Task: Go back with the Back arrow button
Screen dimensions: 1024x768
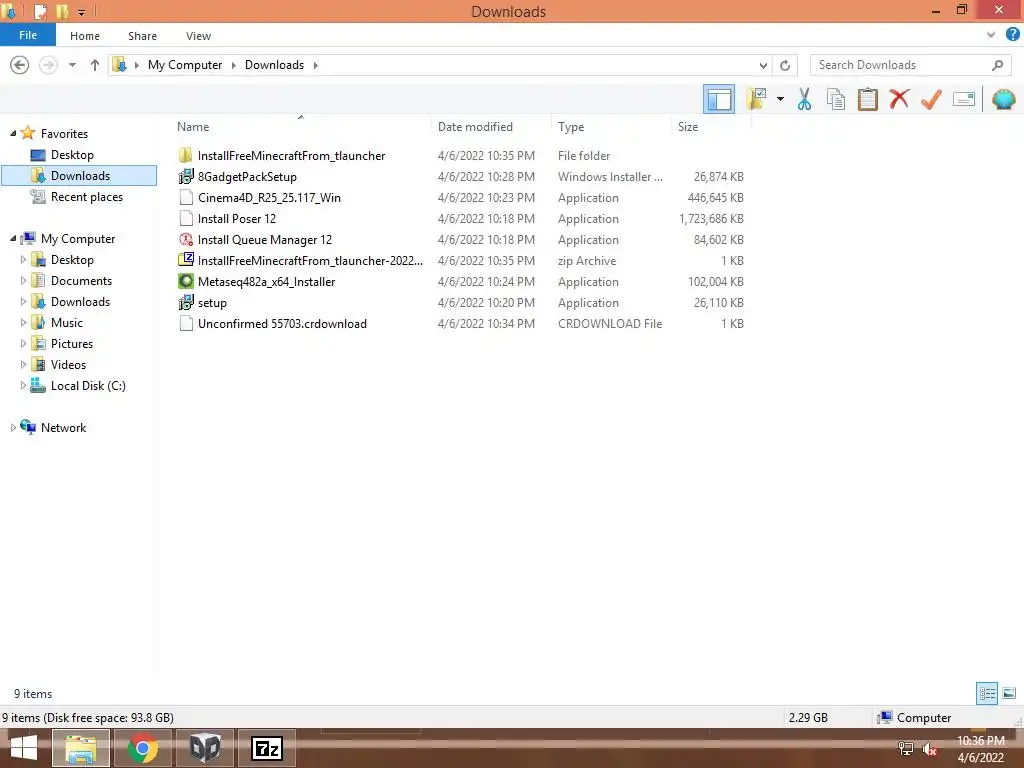Action: [20, 65]
